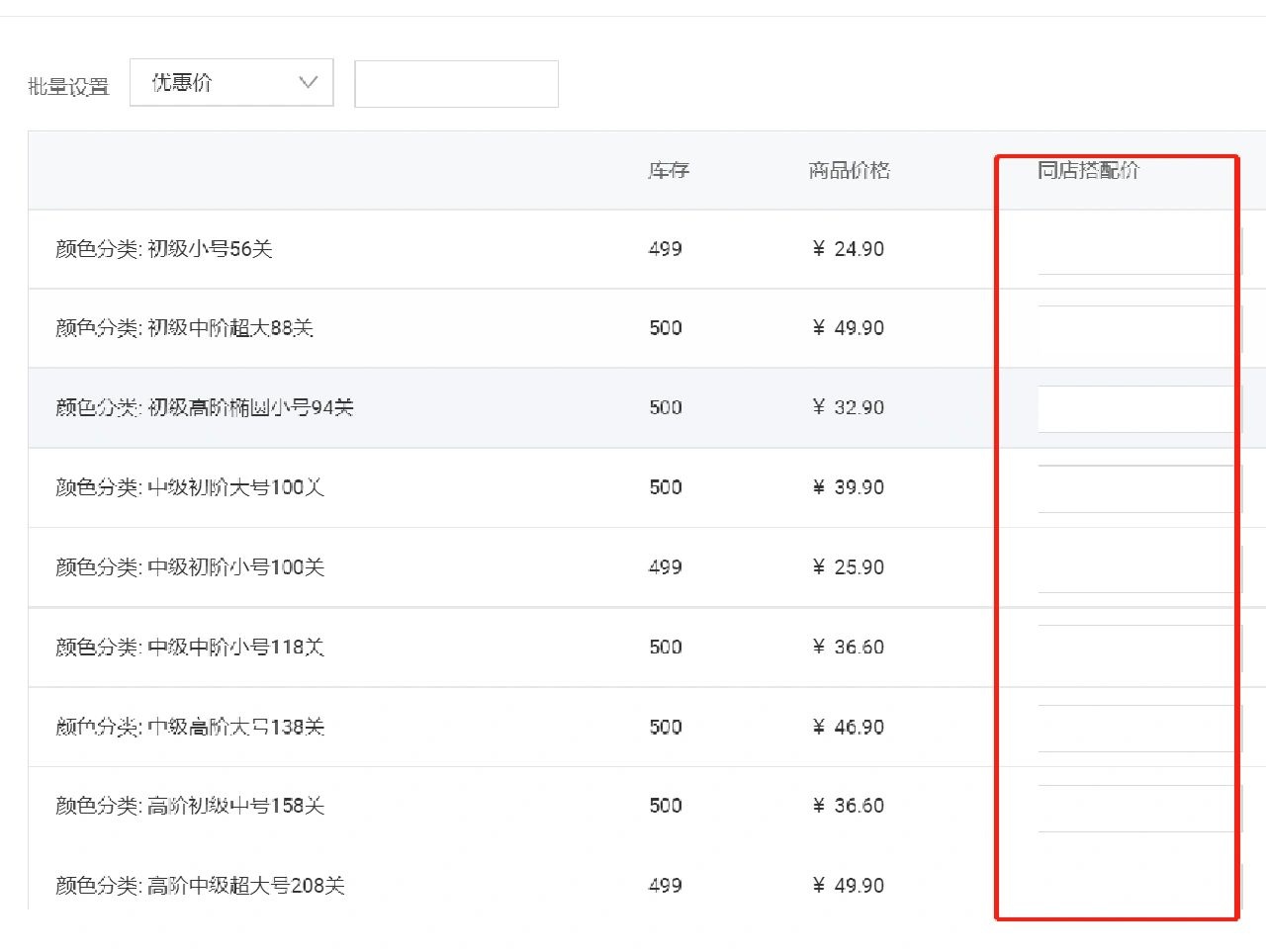Select the 中级高阶大号138关 row name
This screenshot has width=1266, height=952.
[x=190, y=727]
